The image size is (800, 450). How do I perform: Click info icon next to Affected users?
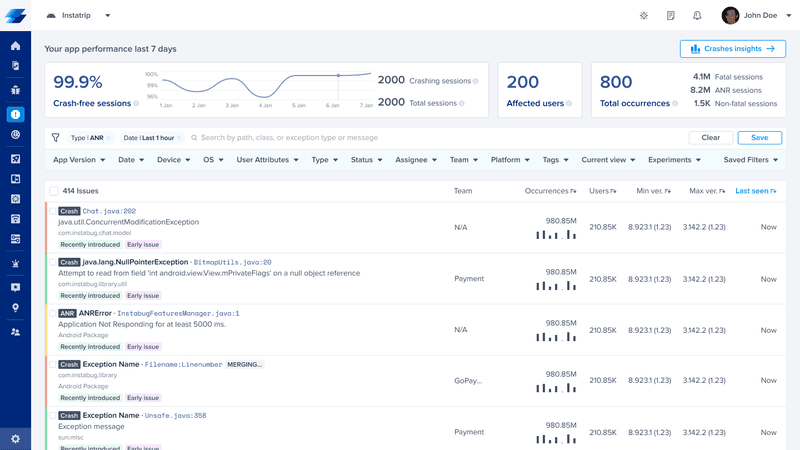coord(571,103)
